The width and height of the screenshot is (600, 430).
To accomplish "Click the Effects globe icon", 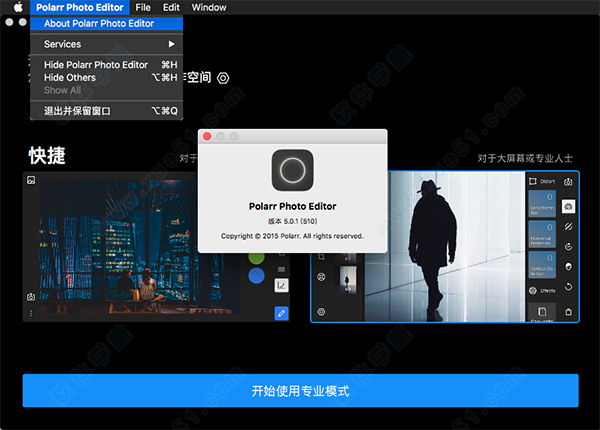I will click(x=533, y=291).
